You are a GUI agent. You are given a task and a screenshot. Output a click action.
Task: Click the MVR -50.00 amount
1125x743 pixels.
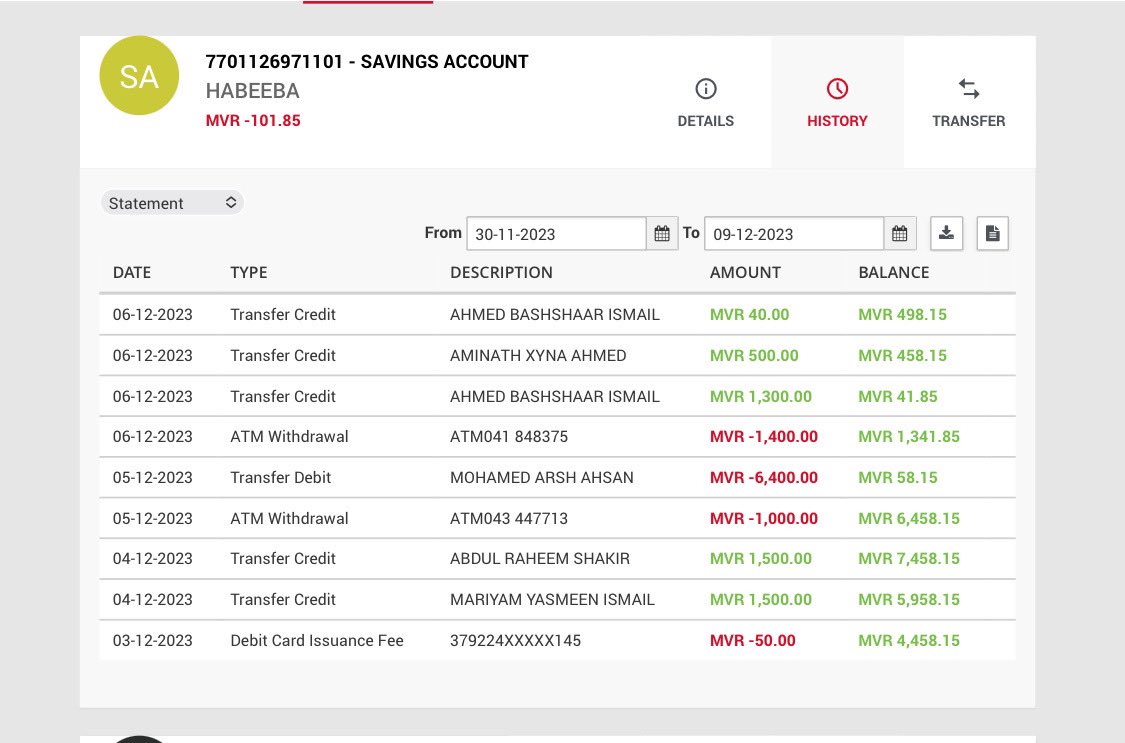pyautogui.click(x=753, y=640)
